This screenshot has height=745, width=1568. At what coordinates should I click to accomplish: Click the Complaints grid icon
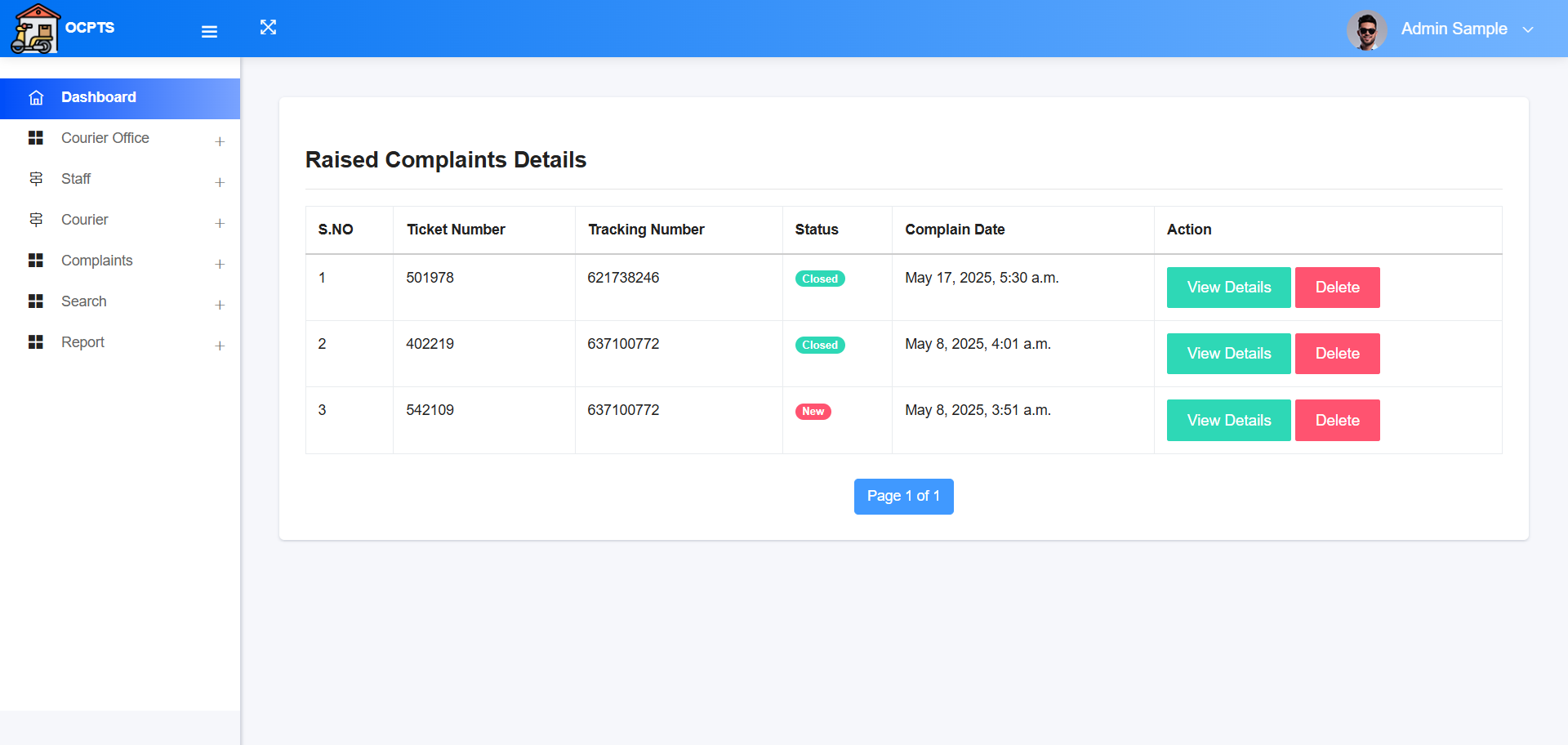(x=36, y=261)
